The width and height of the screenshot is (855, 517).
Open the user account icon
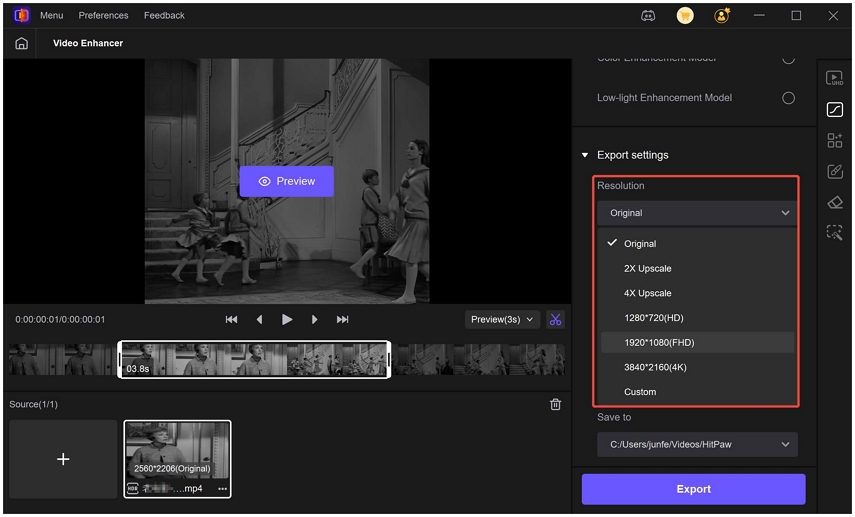[722, 16]
